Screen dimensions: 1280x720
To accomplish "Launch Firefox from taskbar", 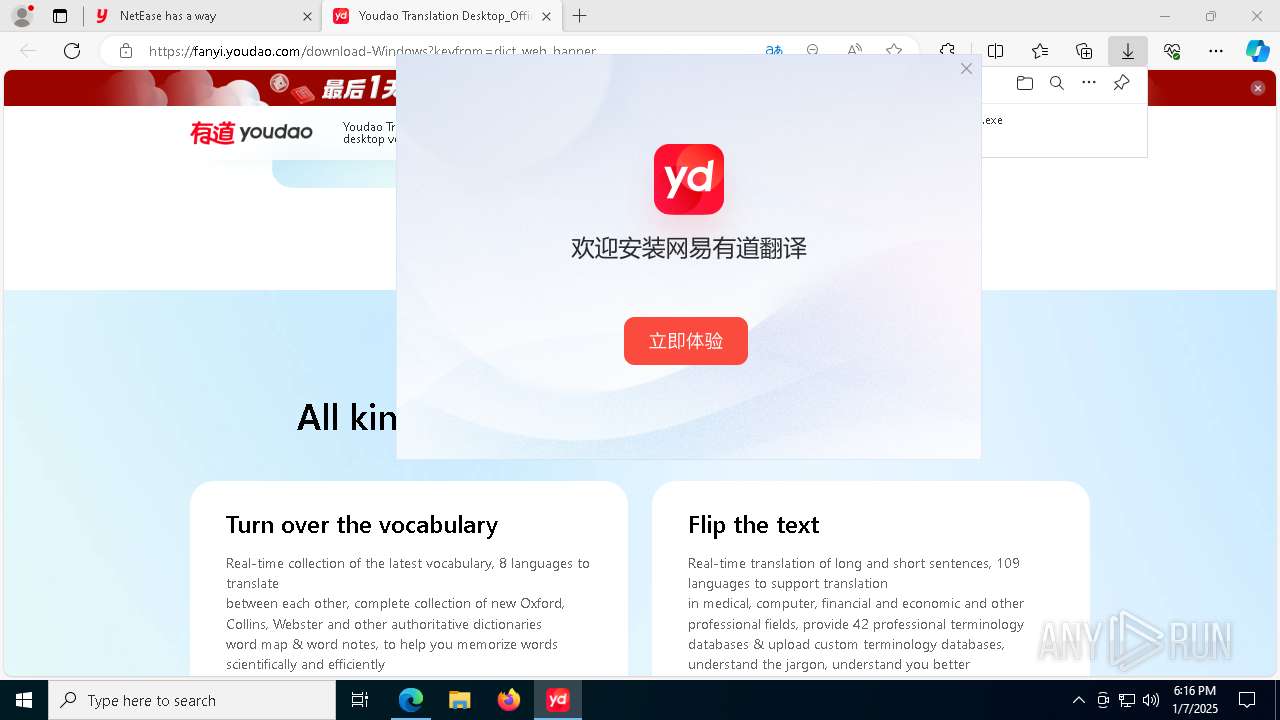I will [x=508, y=700].
